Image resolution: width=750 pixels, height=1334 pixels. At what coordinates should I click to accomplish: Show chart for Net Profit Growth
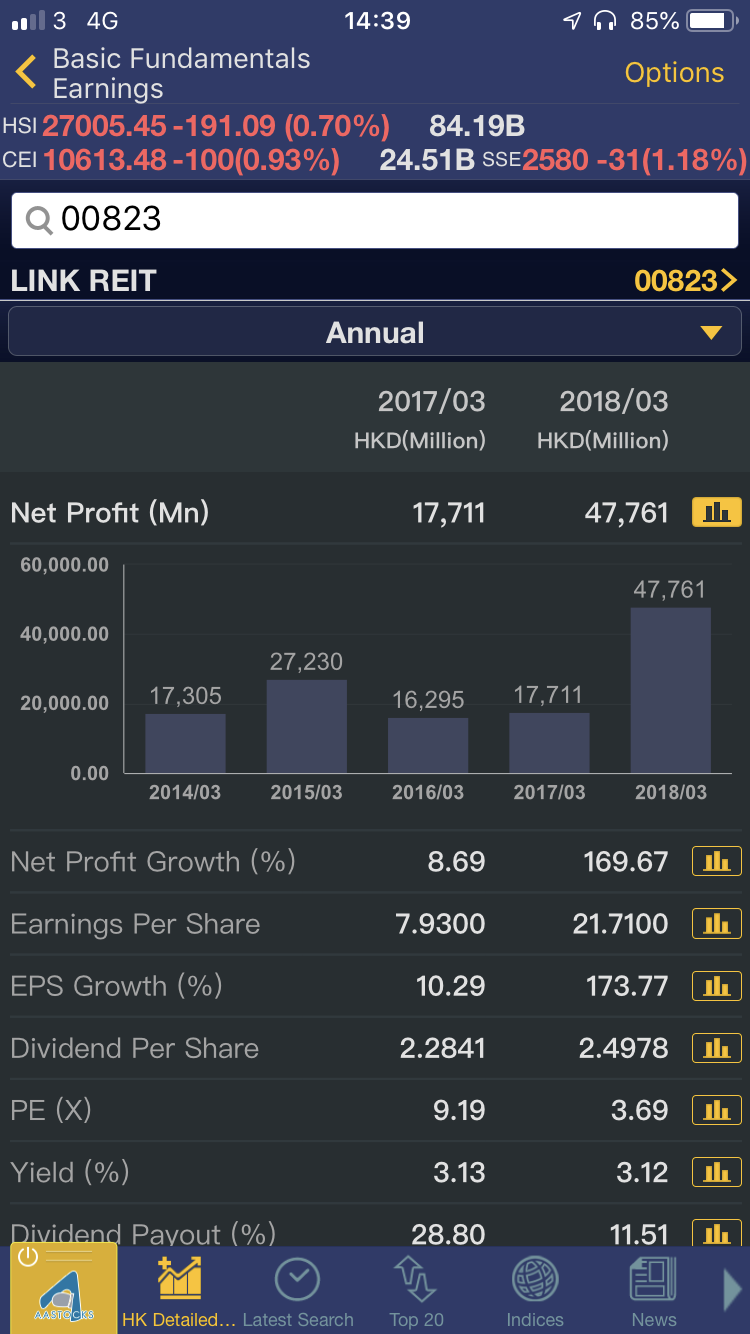tap(717, 861)
